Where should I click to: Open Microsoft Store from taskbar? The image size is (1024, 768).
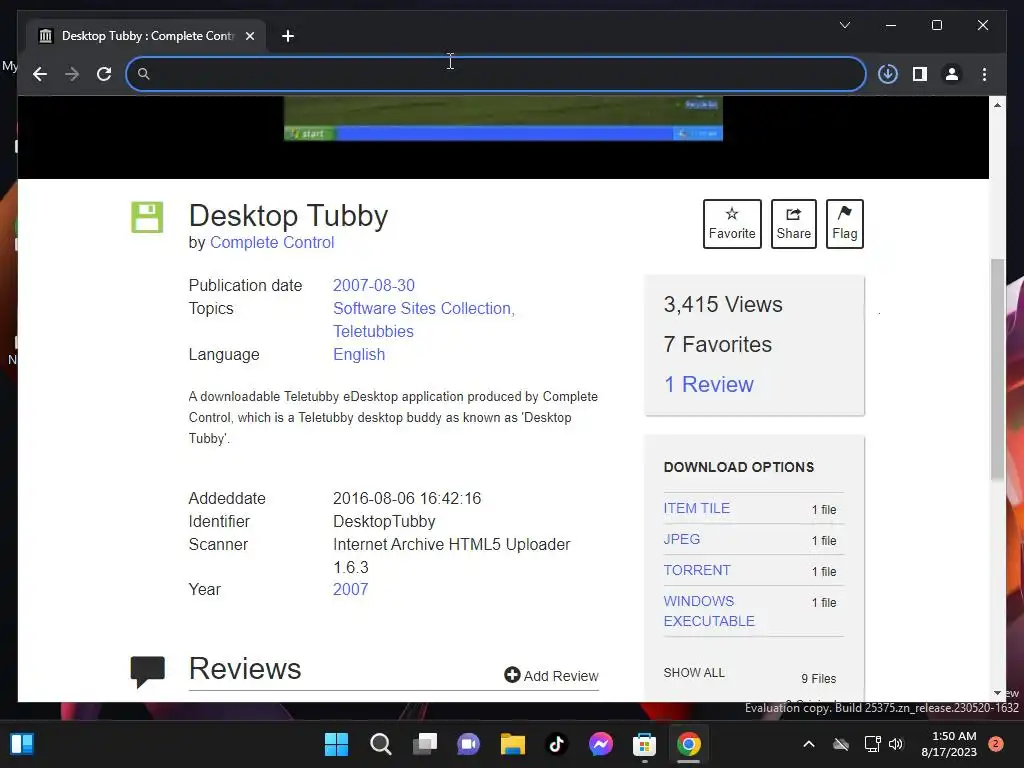tap(645, 744)
